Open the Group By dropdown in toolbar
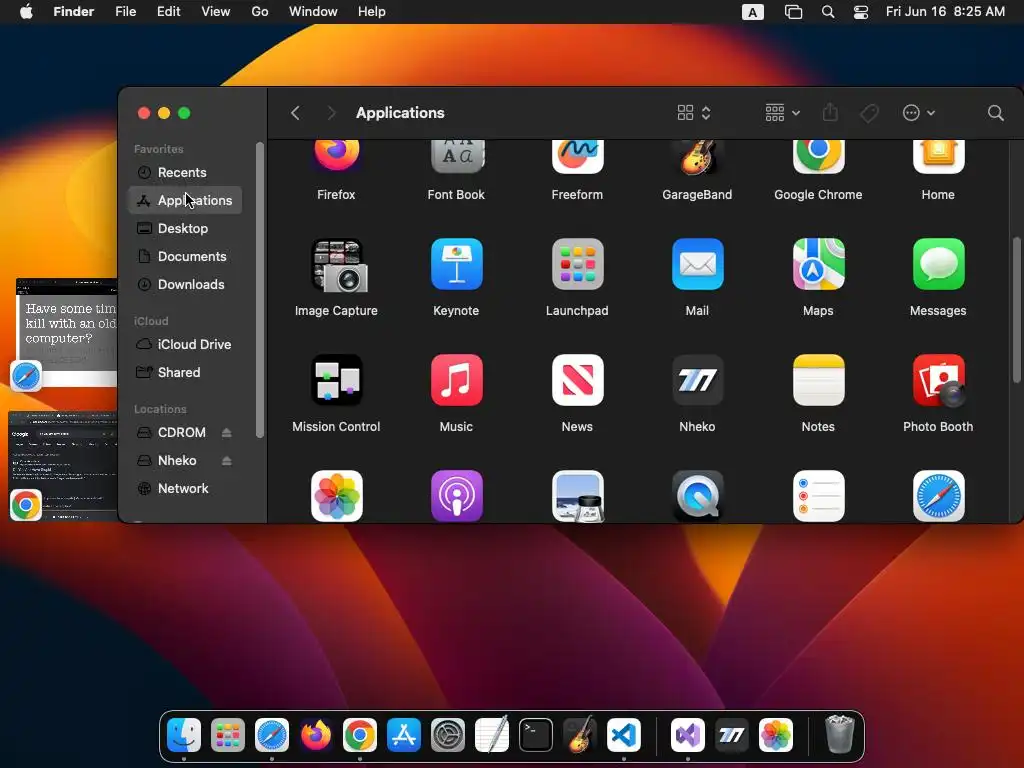The width and height of the screenshot is (1024, 768). [x=782, y=113]
